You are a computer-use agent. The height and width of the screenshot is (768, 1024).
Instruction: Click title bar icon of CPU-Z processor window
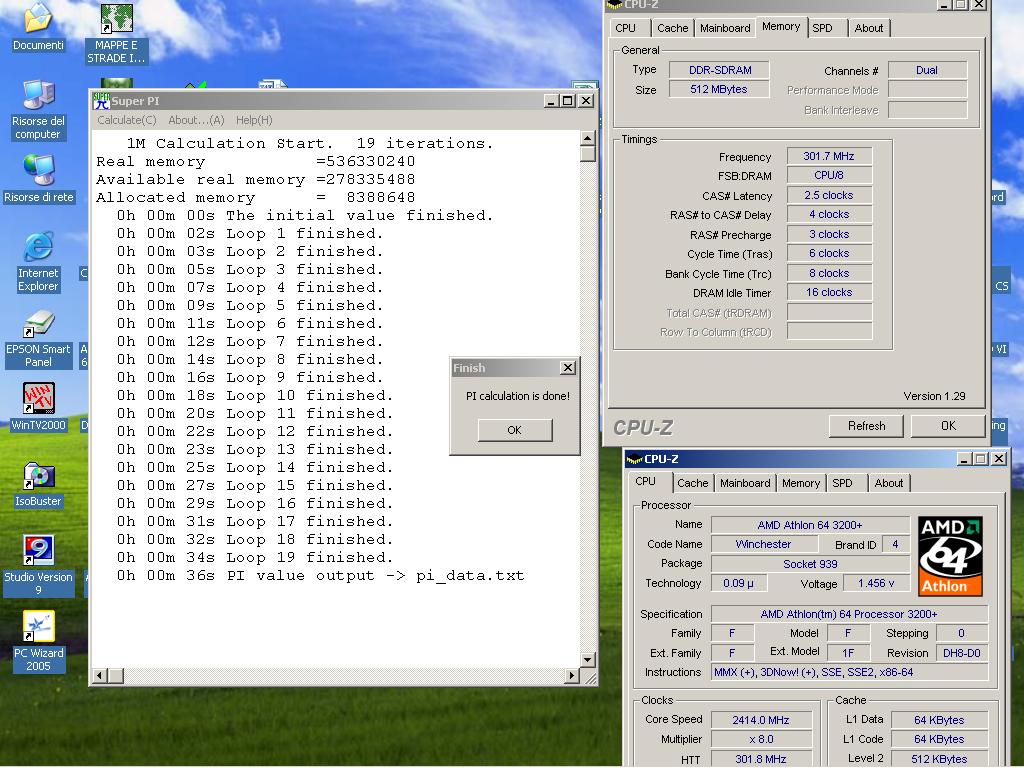(634, 459)
